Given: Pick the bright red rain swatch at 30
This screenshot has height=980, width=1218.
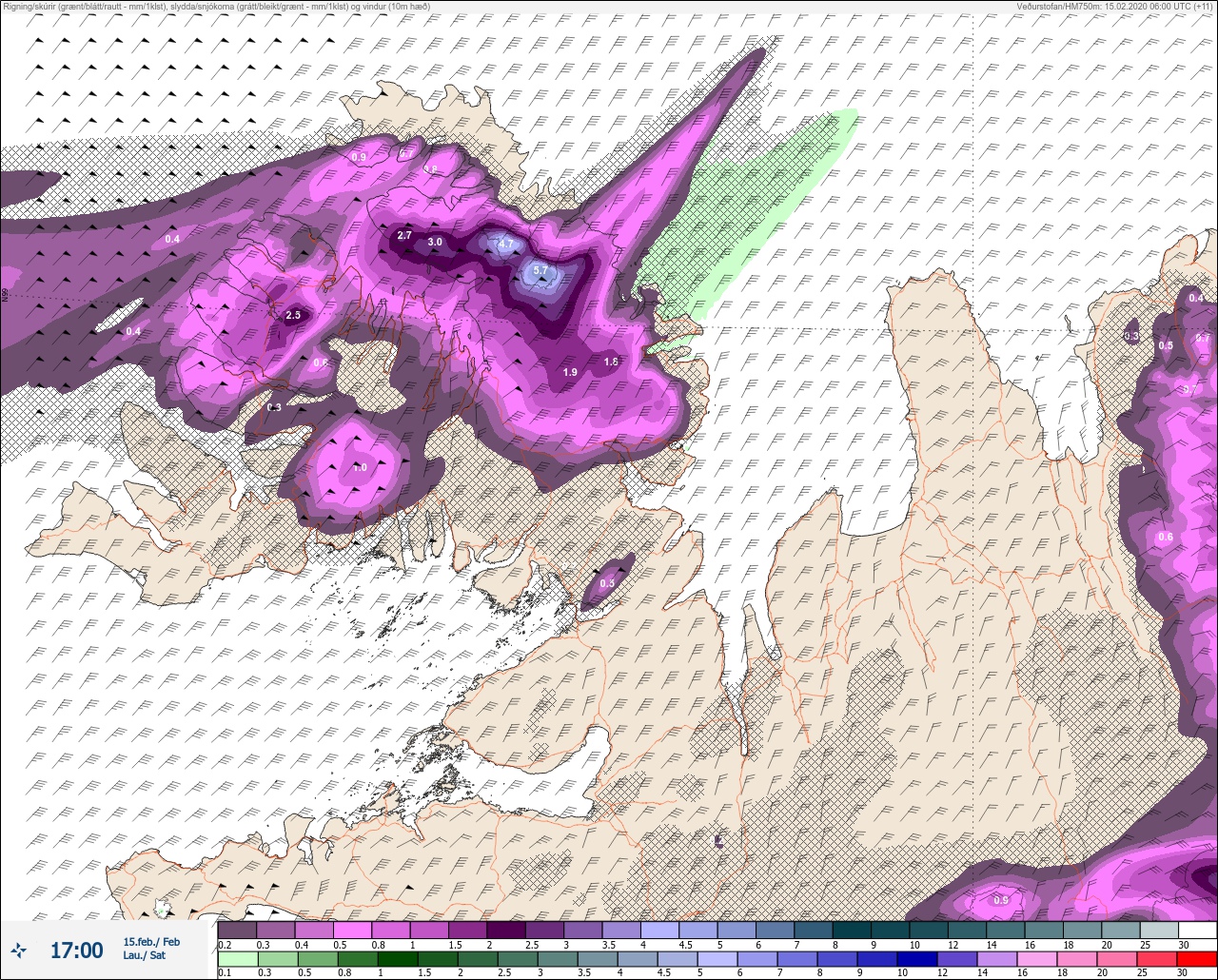Looking at the screenshot, I should [1196, 959].
